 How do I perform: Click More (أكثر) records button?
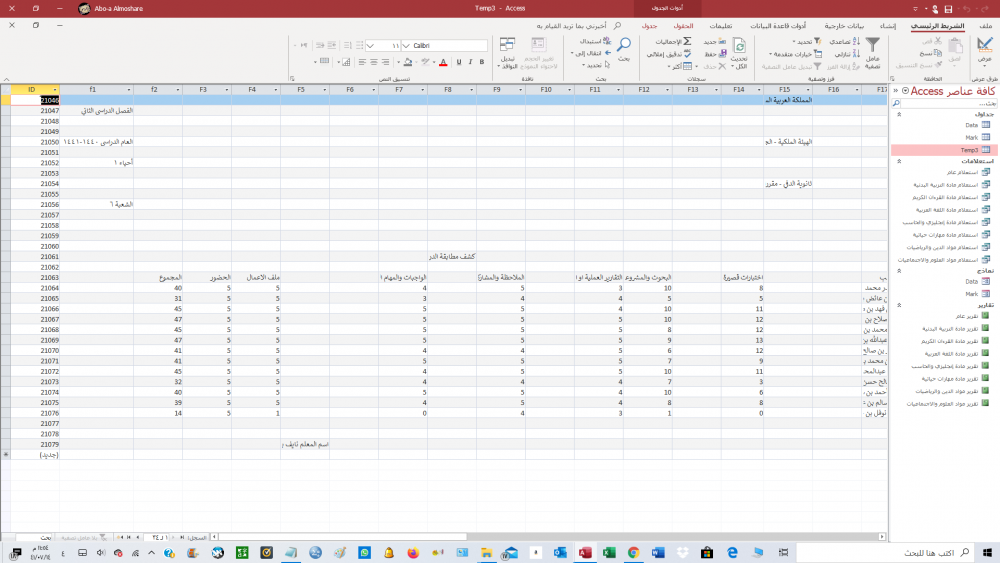[682, 66]
